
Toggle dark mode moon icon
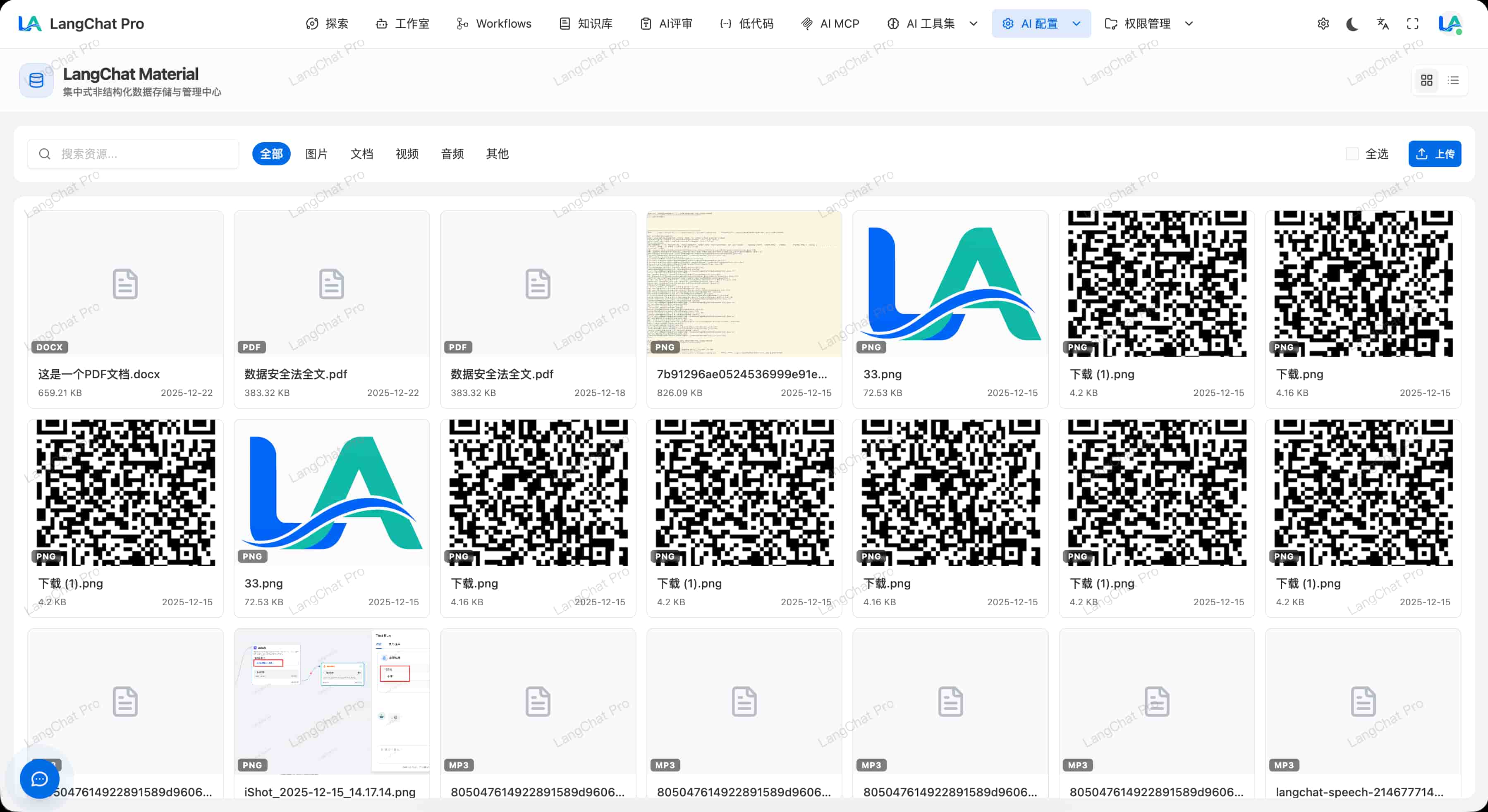[1352, 24]
